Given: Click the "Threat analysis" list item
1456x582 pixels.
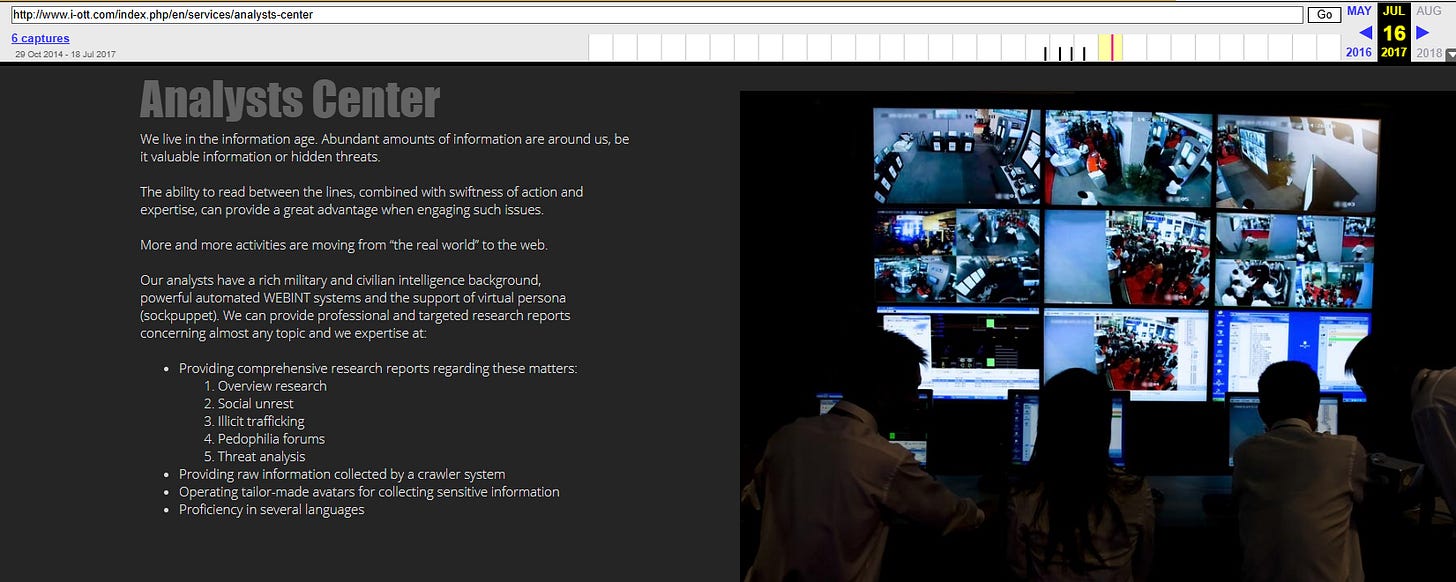Looking at the screenshot, I should pyautogui.click(x=262, y=457).
